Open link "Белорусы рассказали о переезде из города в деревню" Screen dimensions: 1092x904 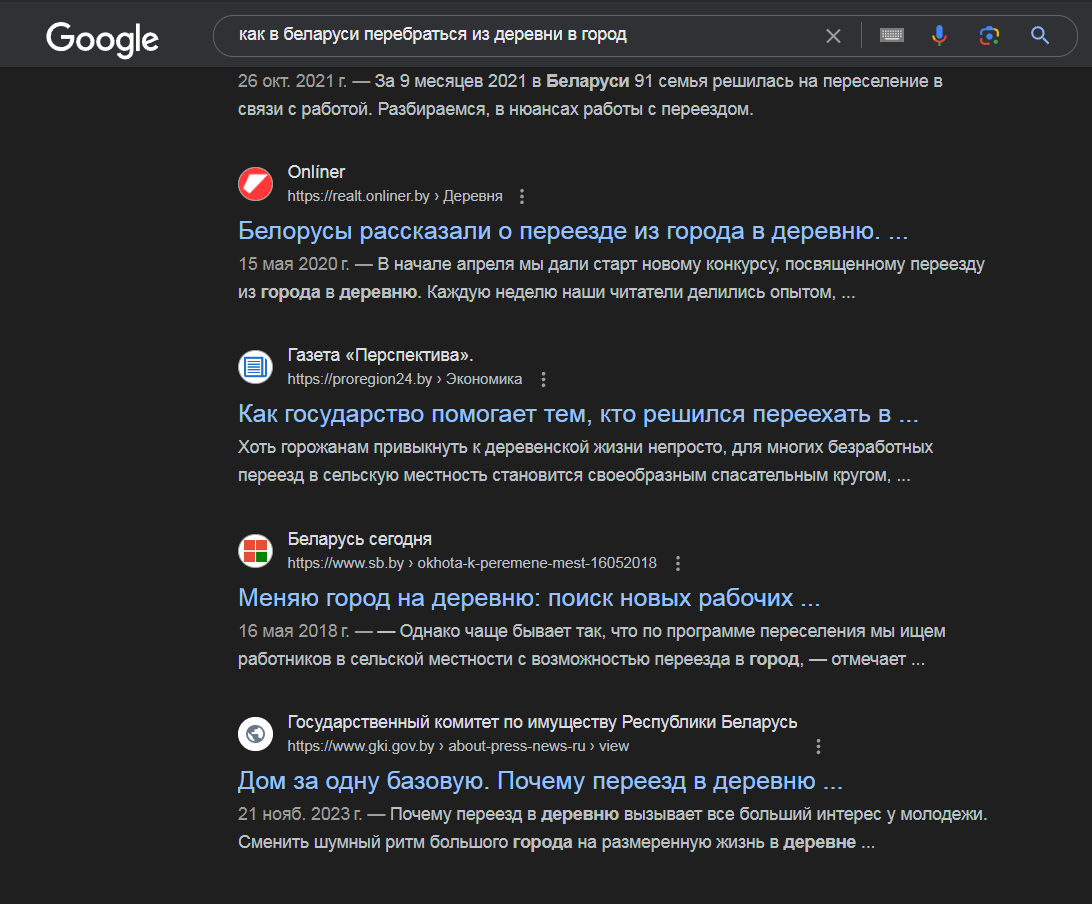(572, 231)
